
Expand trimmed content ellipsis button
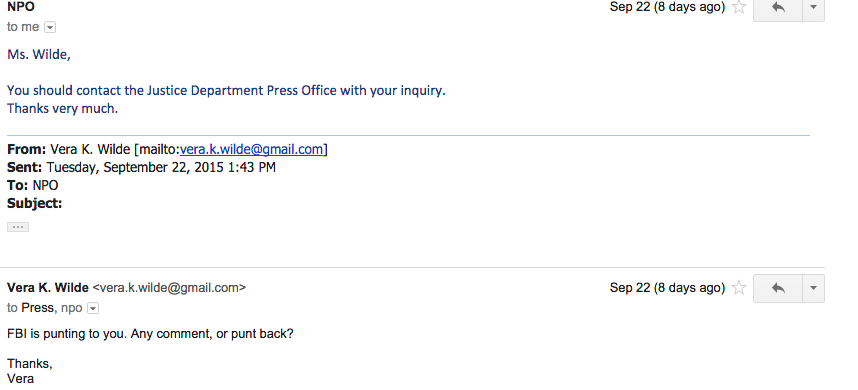click(18, 227)
